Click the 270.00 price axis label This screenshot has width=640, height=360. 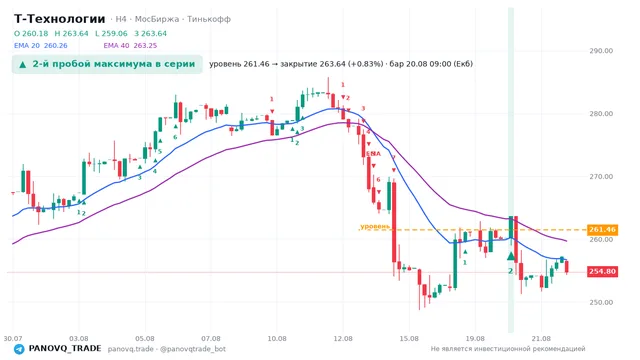click(601, 176)
